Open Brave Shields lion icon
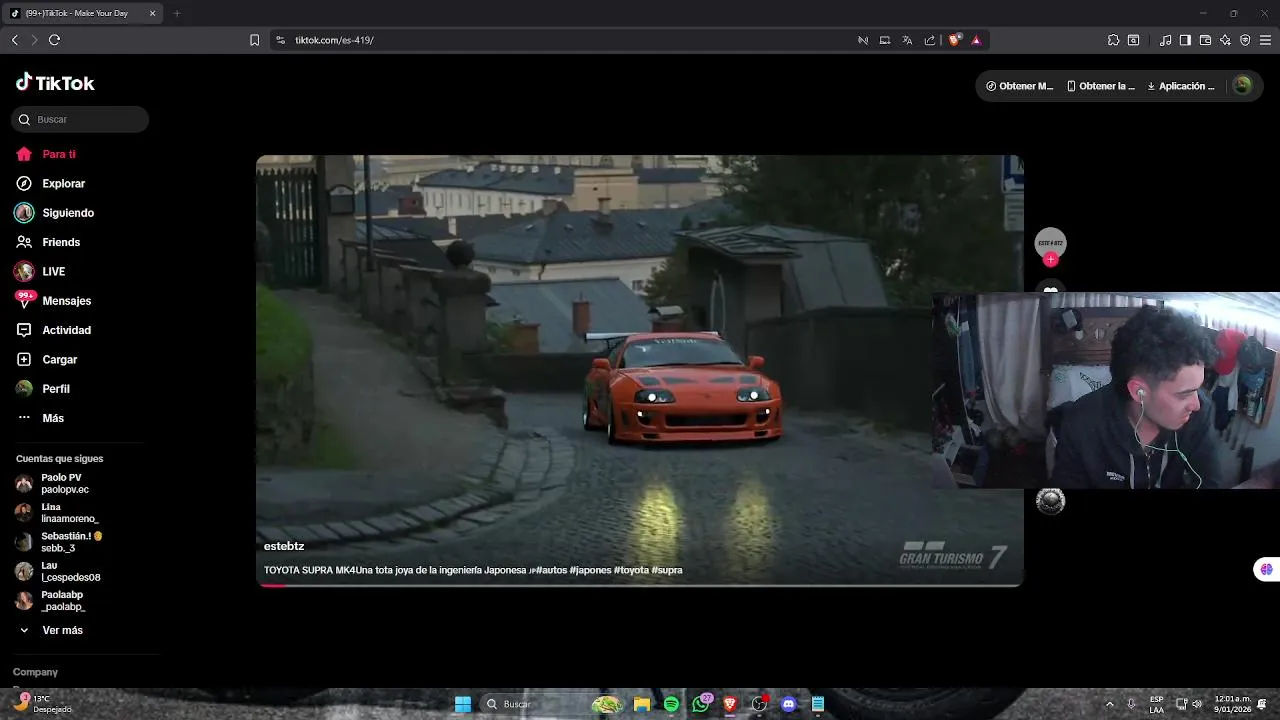This screenshot has width=1280, height=720. [x=954, y=40]
